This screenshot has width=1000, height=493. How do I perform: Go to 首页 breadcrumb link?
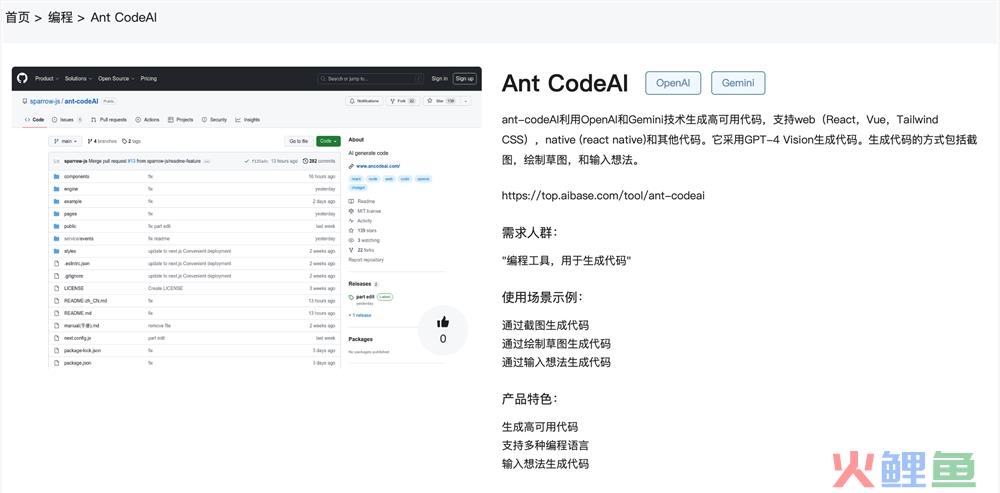(17, 17)
